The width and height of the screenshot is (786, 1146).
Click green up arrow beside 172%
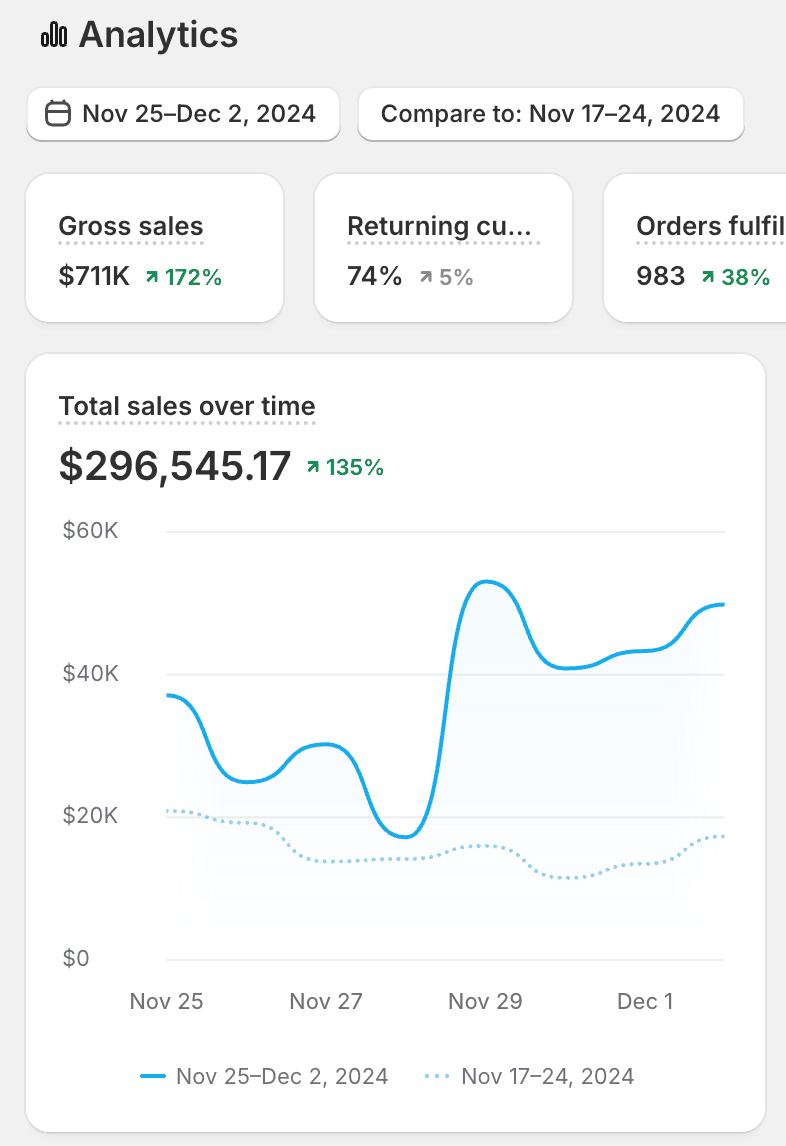tap(152, 277)
